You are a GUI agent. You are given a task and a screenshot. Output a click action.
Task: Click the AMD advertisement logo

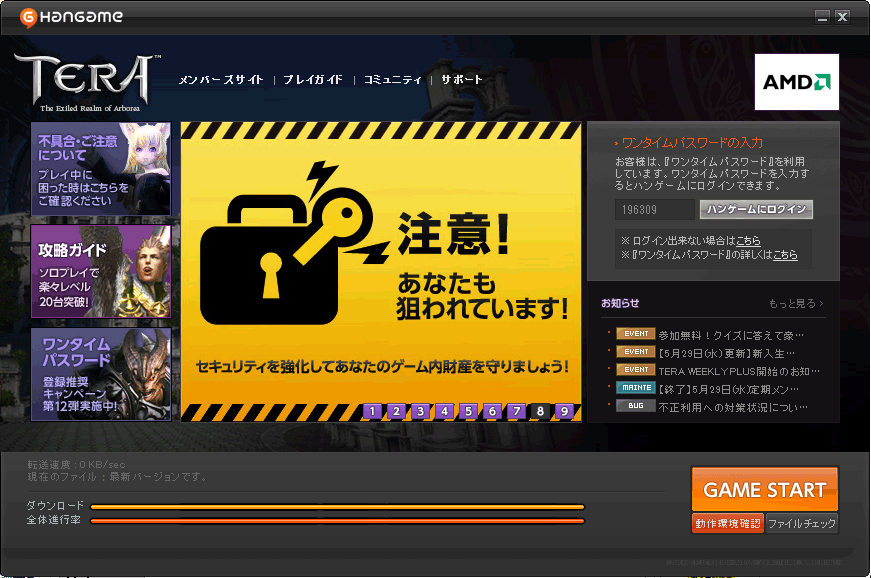(x=797, y=82)
